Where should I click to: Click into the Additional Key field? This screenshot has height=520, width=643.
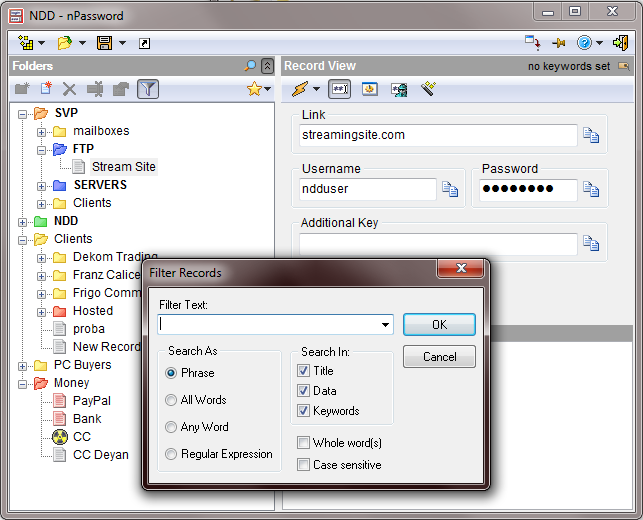[x=438, y=244]
